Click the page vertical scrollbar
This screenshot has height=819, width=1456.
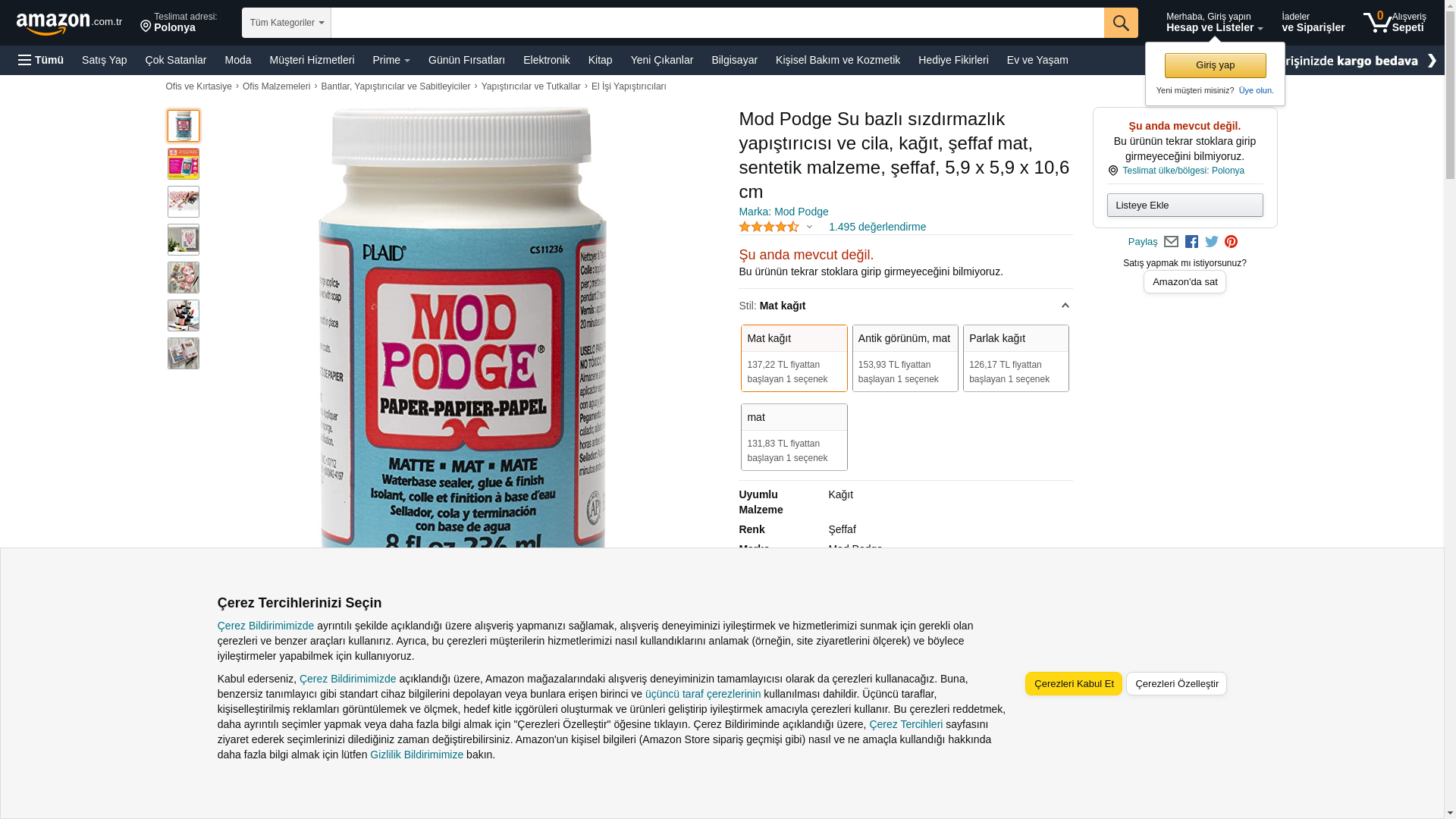pyautogui.click(x=1450, y=409)
